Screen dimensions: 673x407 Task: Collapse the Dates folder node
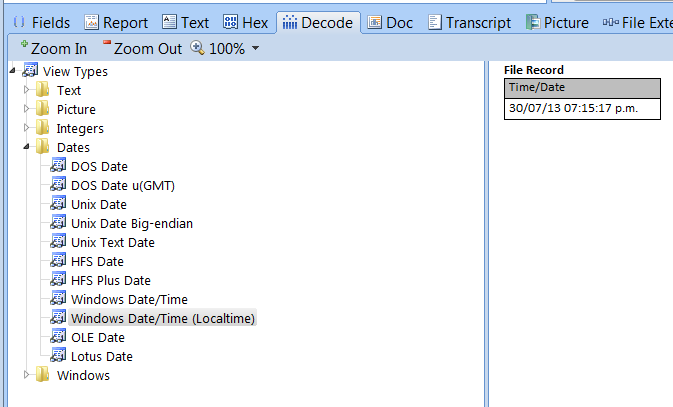26,147
